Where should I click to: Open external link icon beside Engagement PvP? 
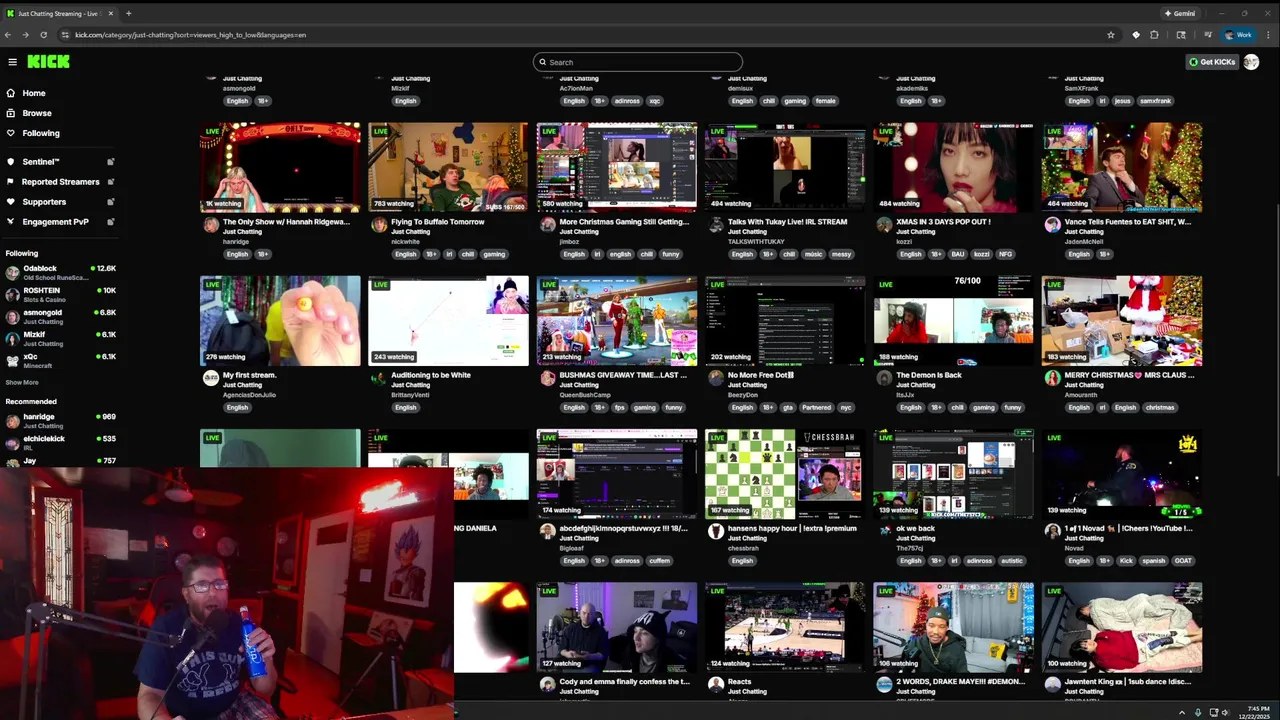tap(111, 222)
